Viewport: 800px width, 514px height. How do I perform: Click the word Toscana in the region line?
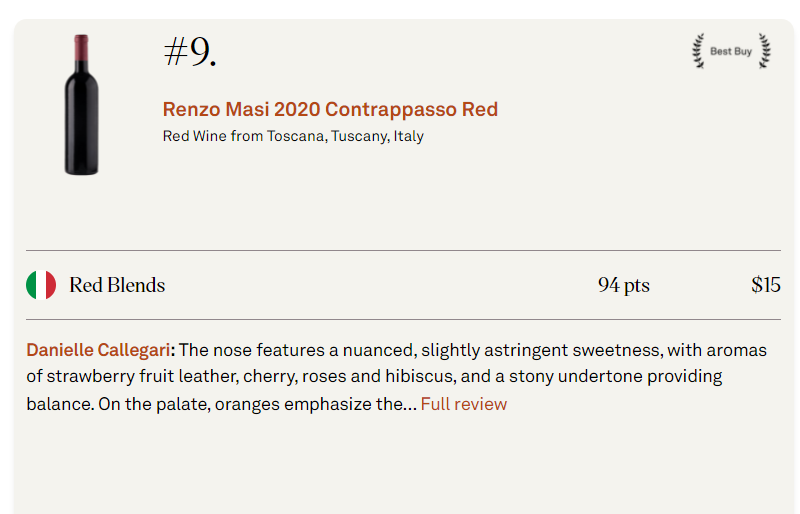point(295,136)
